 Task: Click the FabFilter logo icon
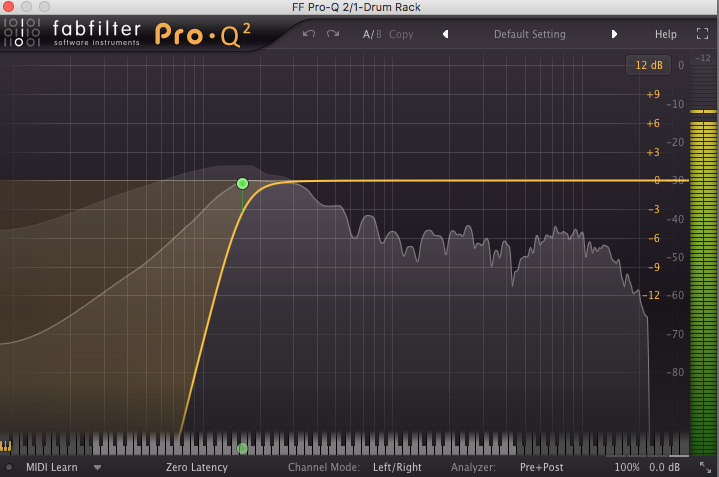coord(22,33)
